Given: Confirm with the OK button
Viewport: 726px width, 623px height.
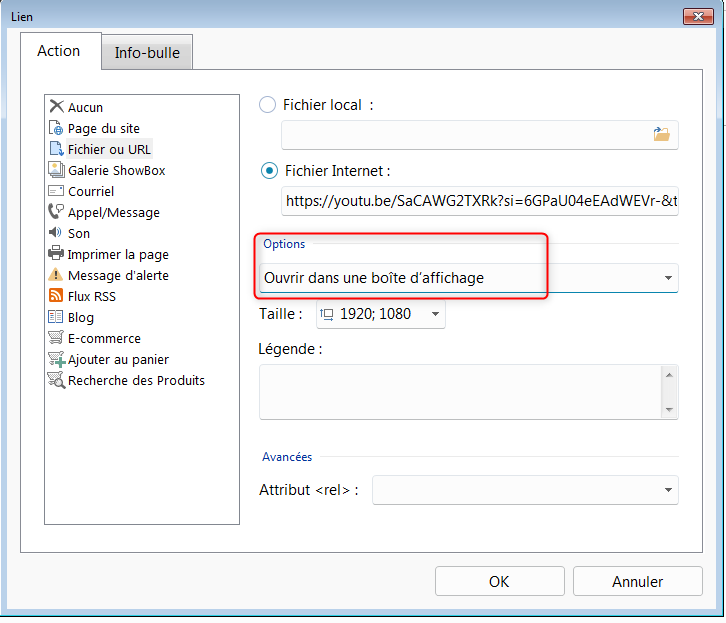Looking at the screenshot, I should 500,581.
